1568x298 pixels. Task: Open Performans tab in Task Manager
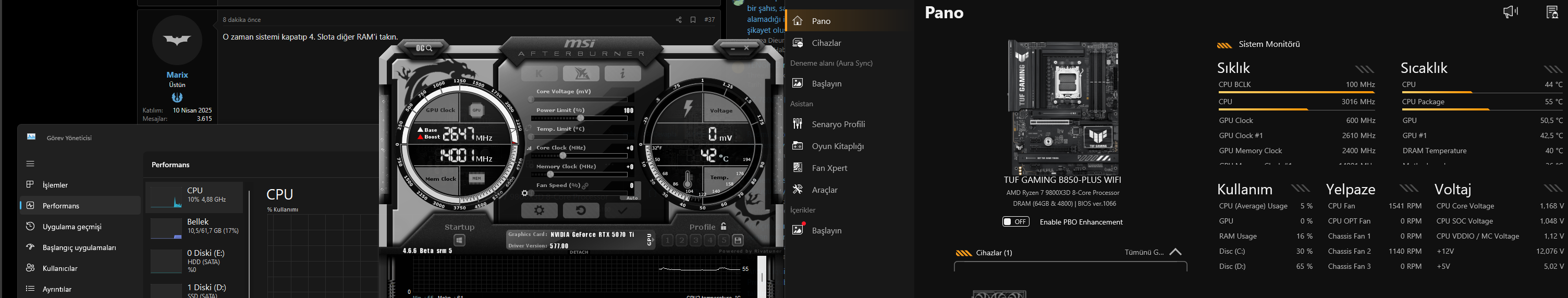[80, 206]
